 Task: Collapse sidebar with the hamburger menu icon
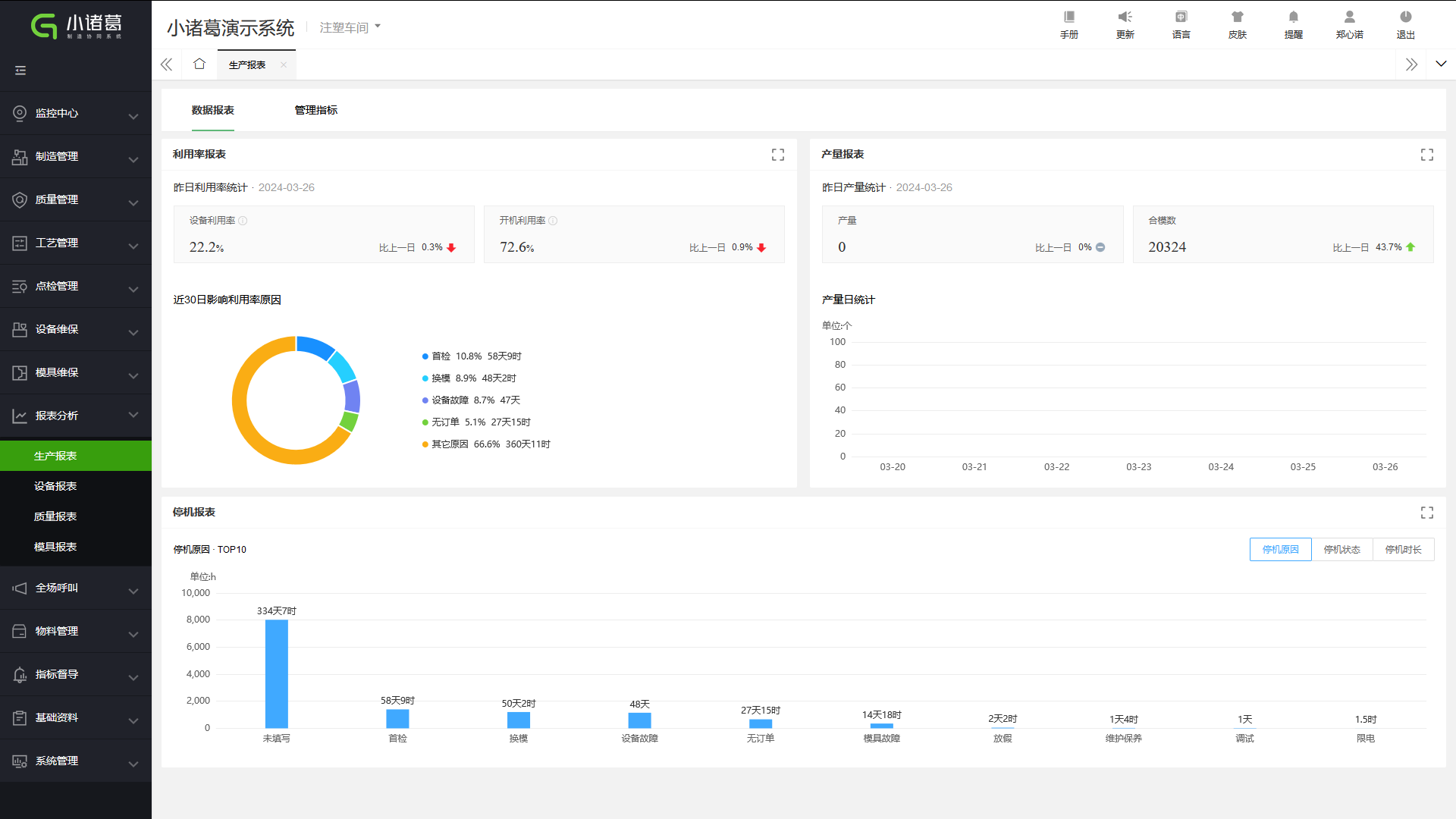(20, 71)
